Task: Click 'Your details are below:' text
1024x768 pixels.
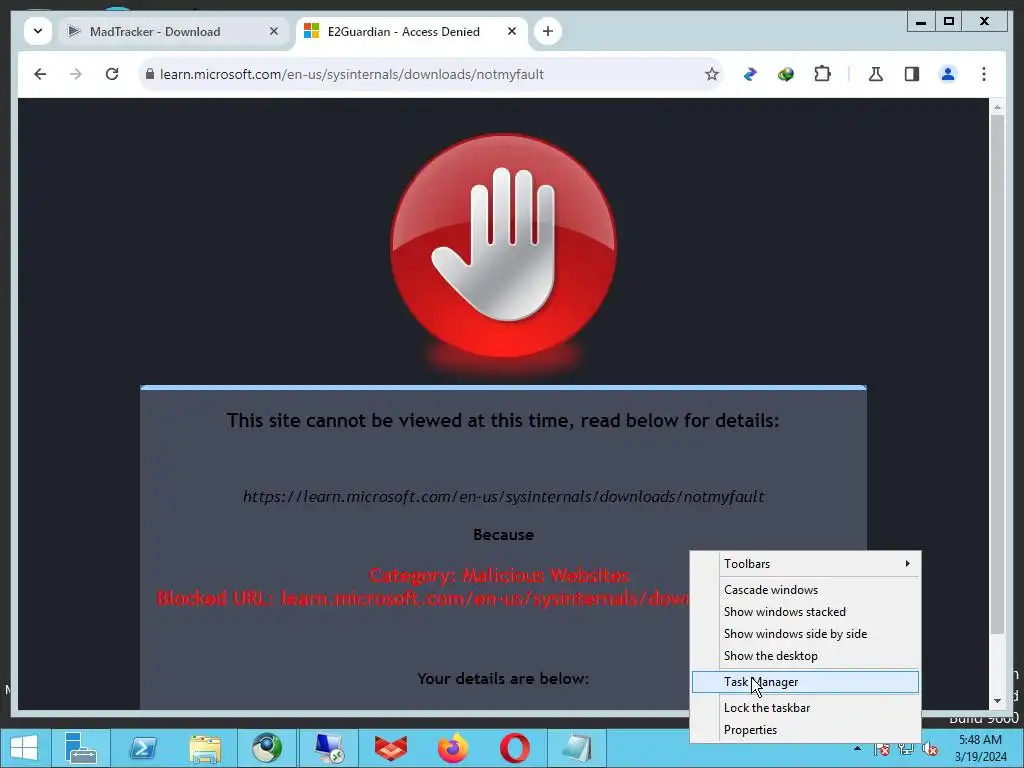Action: [x=503, y=679]
